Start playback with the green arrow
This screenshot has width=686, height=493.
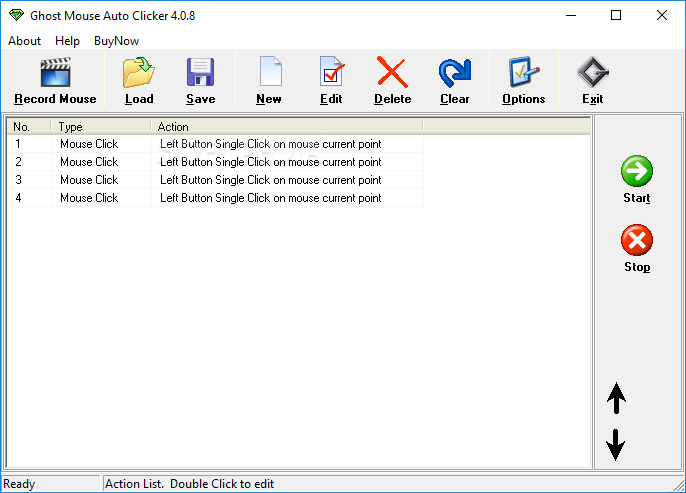point(637,171)
